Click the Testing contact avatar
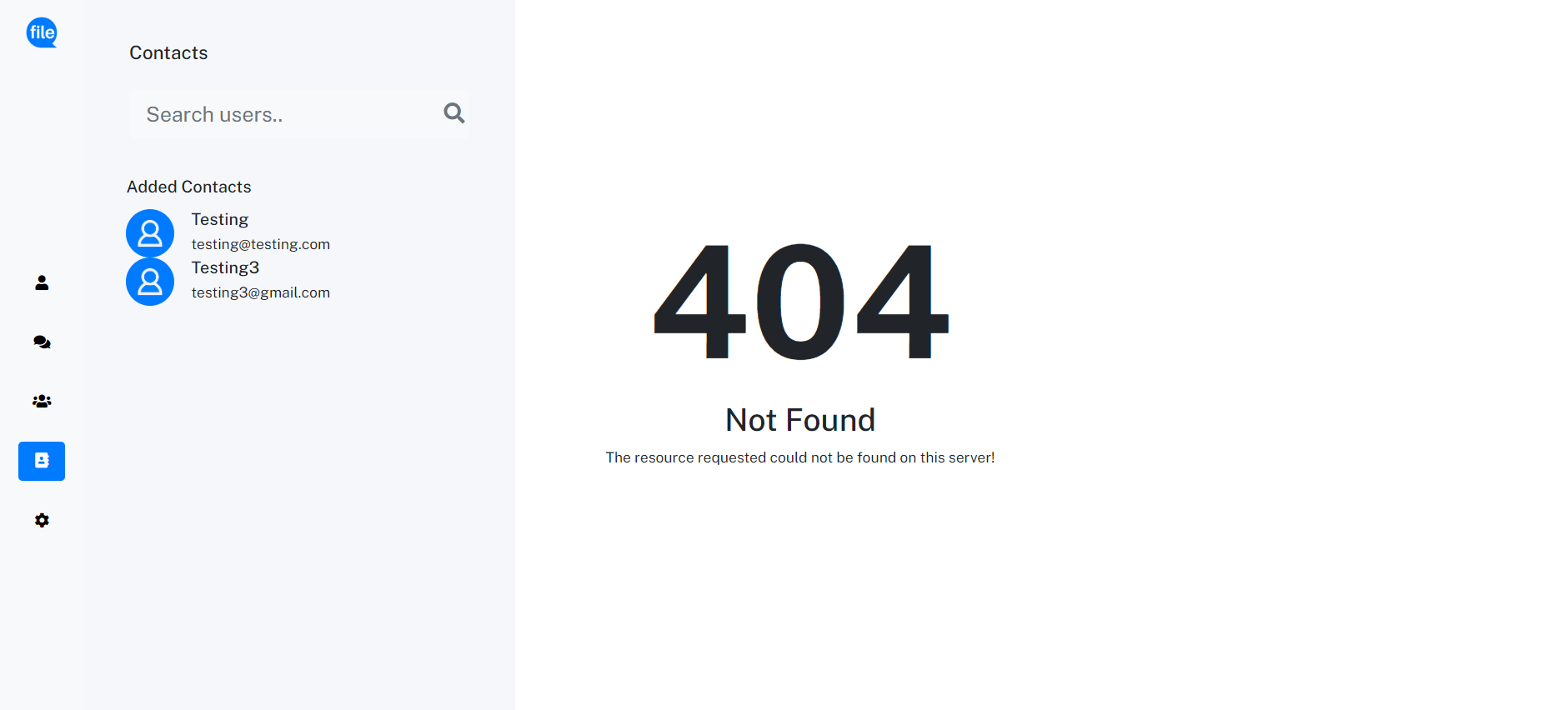The height and width of the screenshot is (710, 1568). [x=150, y=233]
